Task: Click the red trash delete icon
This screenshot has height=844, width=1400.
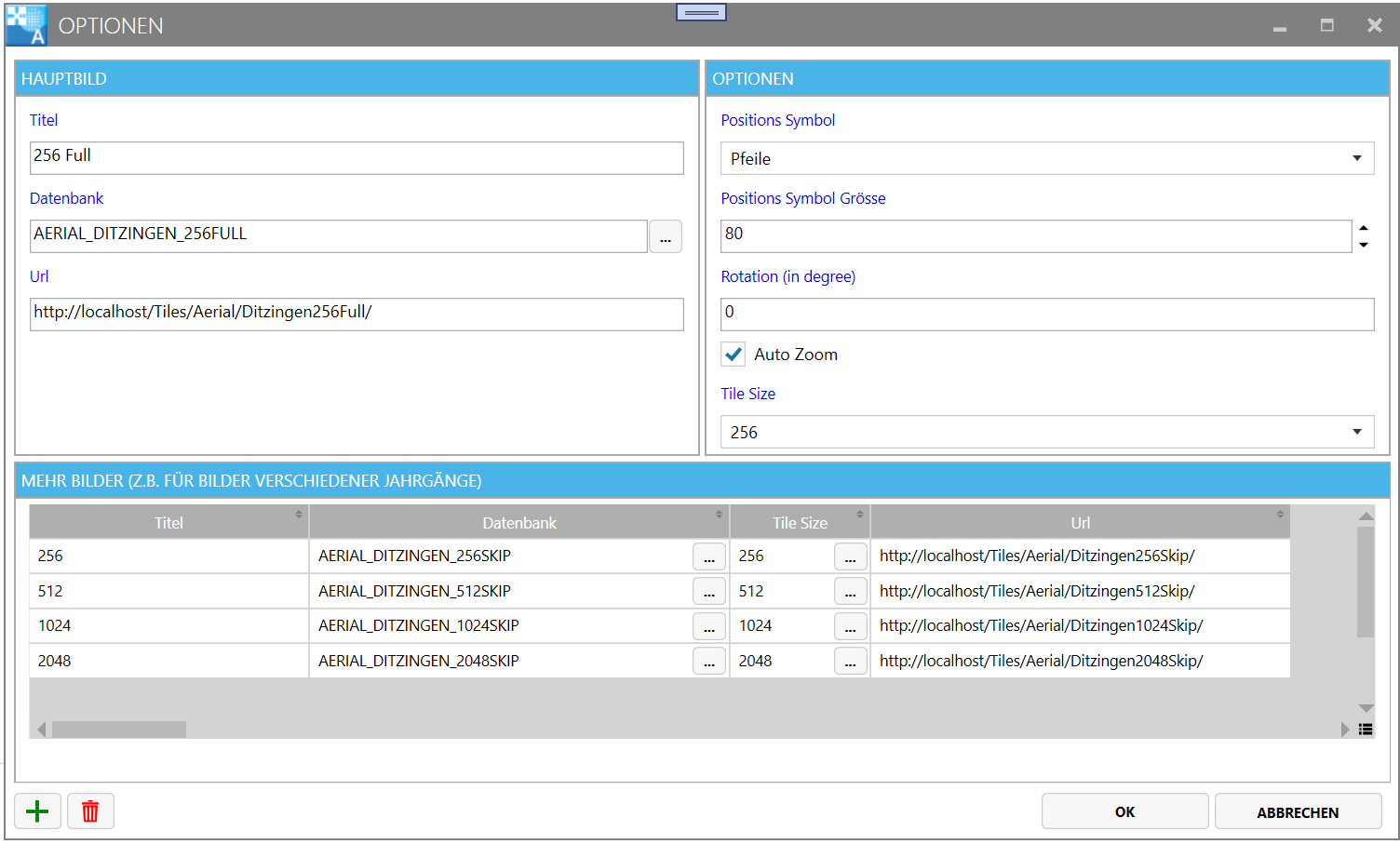Action: tap(90, 811)
